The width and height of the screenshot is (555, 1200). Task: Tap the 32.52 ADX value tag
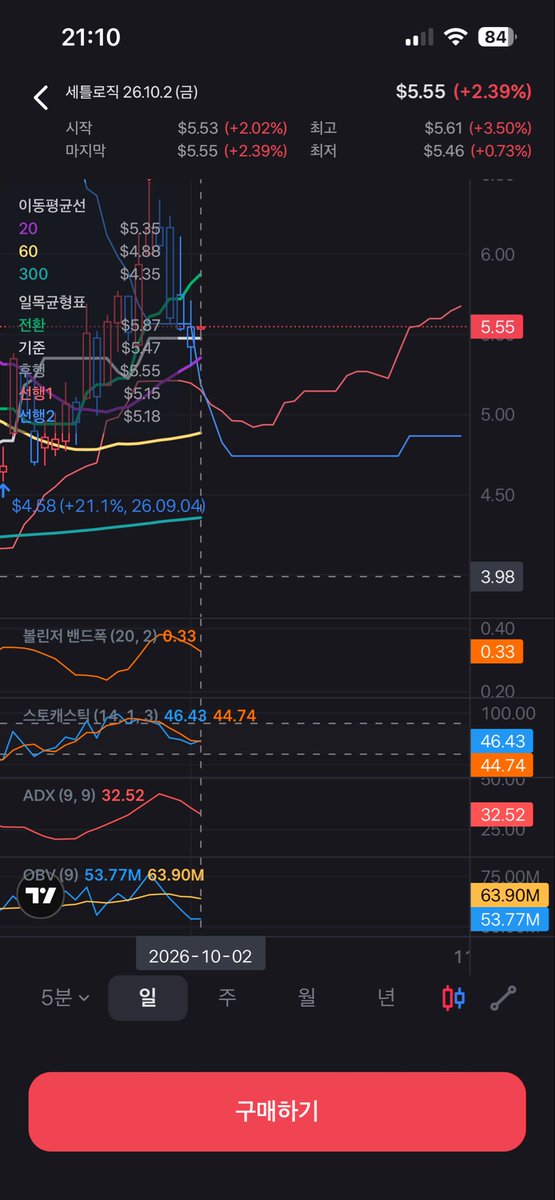504,815
